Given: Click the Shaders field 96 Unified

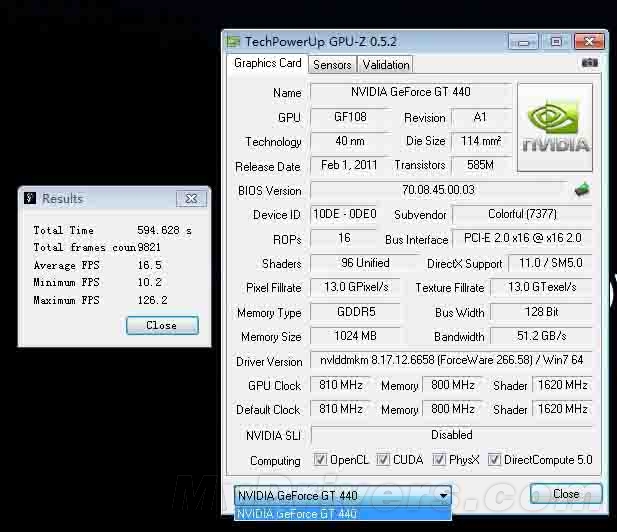Looking at the screenshot, I should coord(365,263).
